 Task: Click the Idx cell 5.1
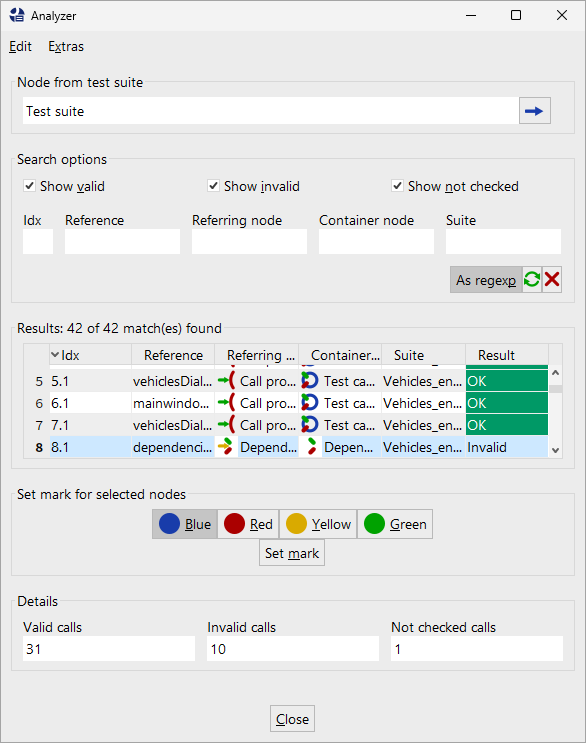(x=90, y=381)
